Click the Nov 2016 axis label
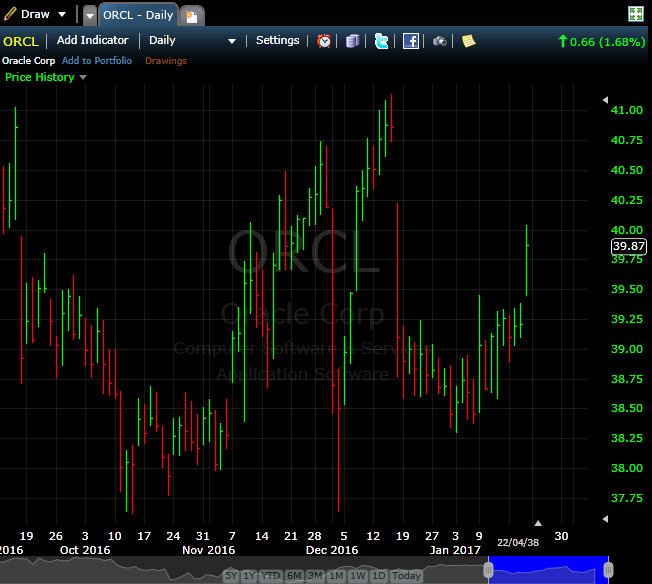Viewport: 652px width, 584px height. click(x=209, y=550)
